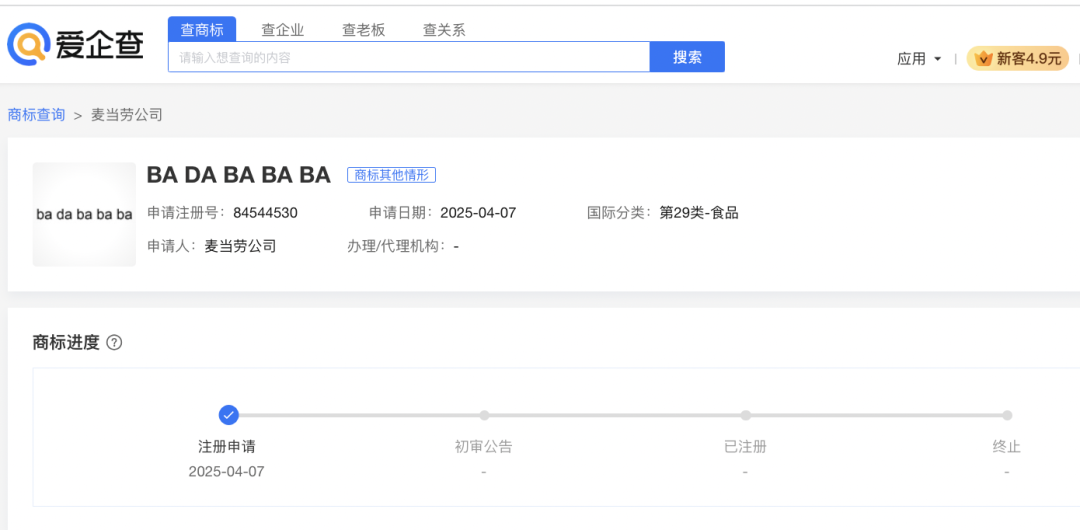Open the 商标查询 breadcrumb link
The image size is (1080, 530).
[37, 115]
